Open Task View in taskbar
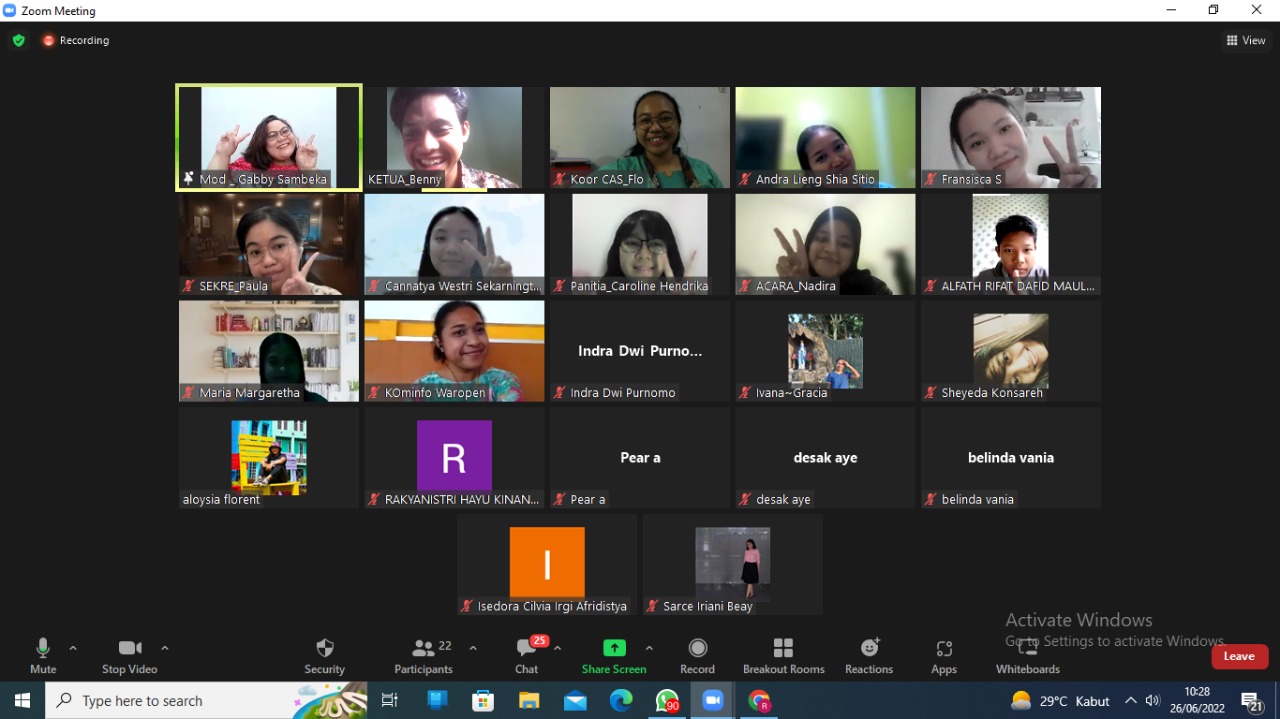1280x719 pixels. click(x=390, y=700)
